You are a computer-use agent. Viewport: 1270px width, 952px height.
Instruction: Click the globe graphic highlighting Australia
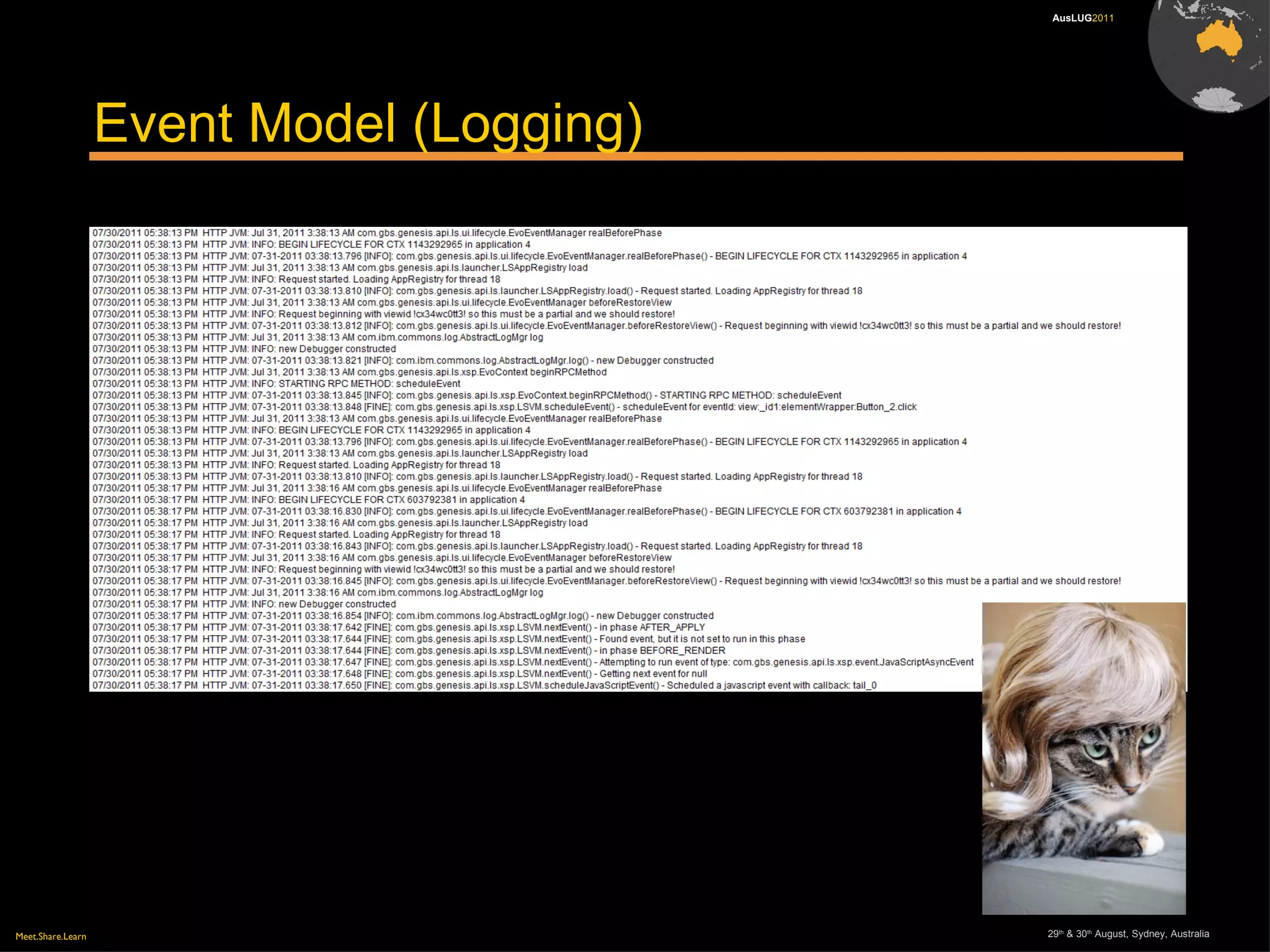click(1209, 56)
